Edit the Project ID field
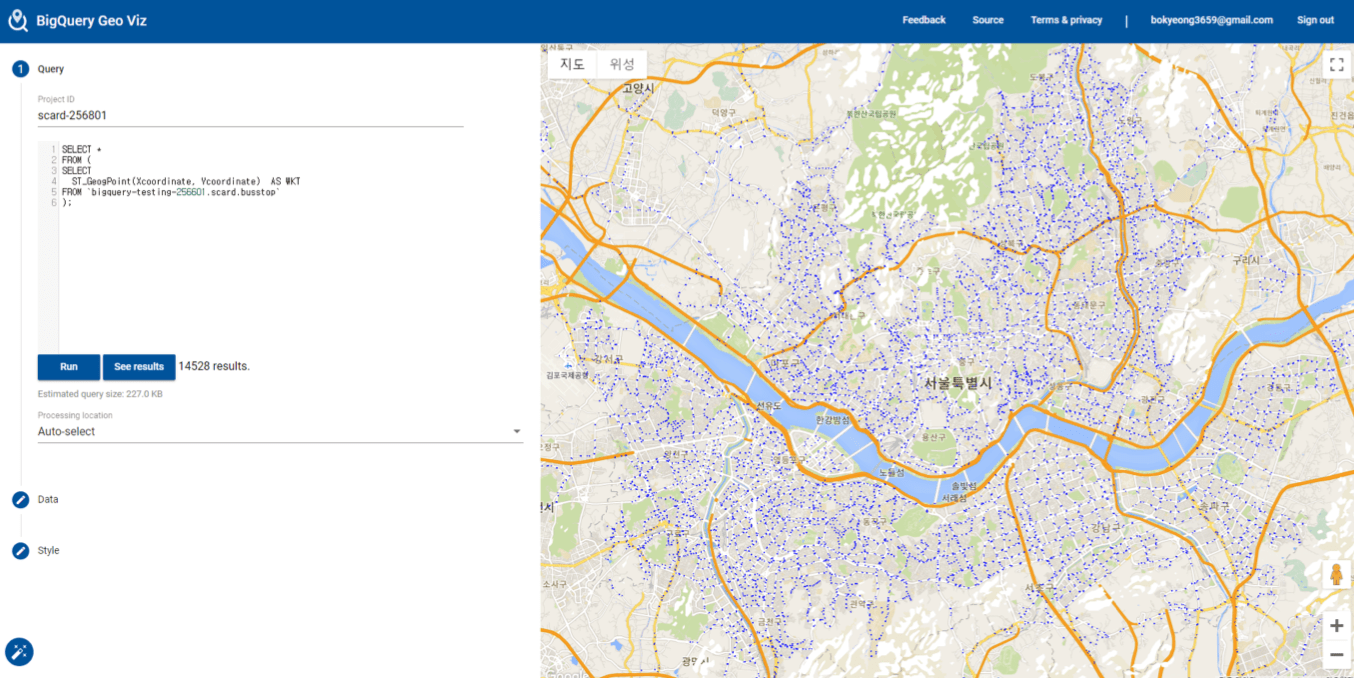This screenshot has height=678, width=1354. [x=250, y=115]
